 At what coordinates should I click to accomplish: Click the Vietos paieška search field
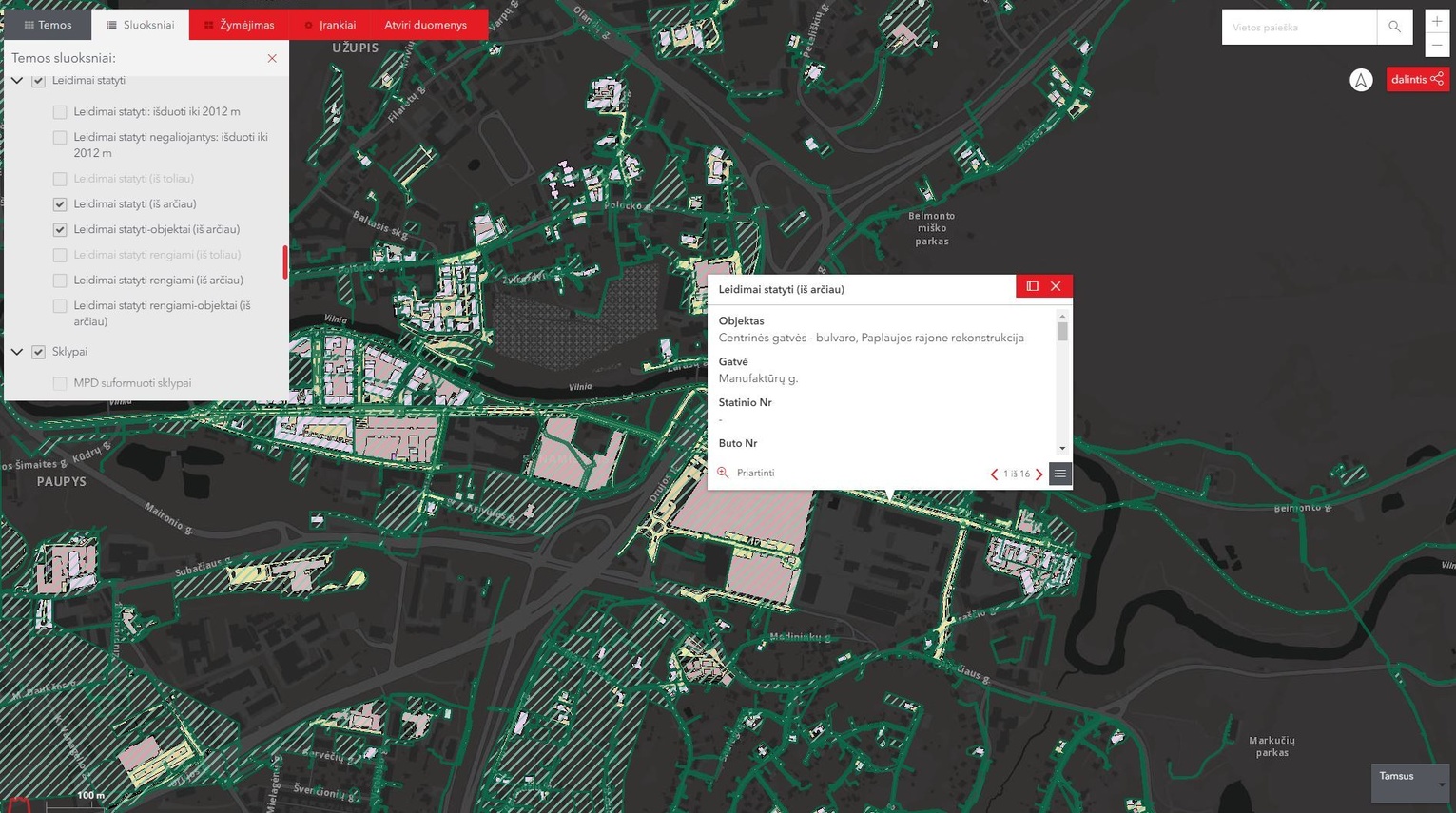[1298, 27]
